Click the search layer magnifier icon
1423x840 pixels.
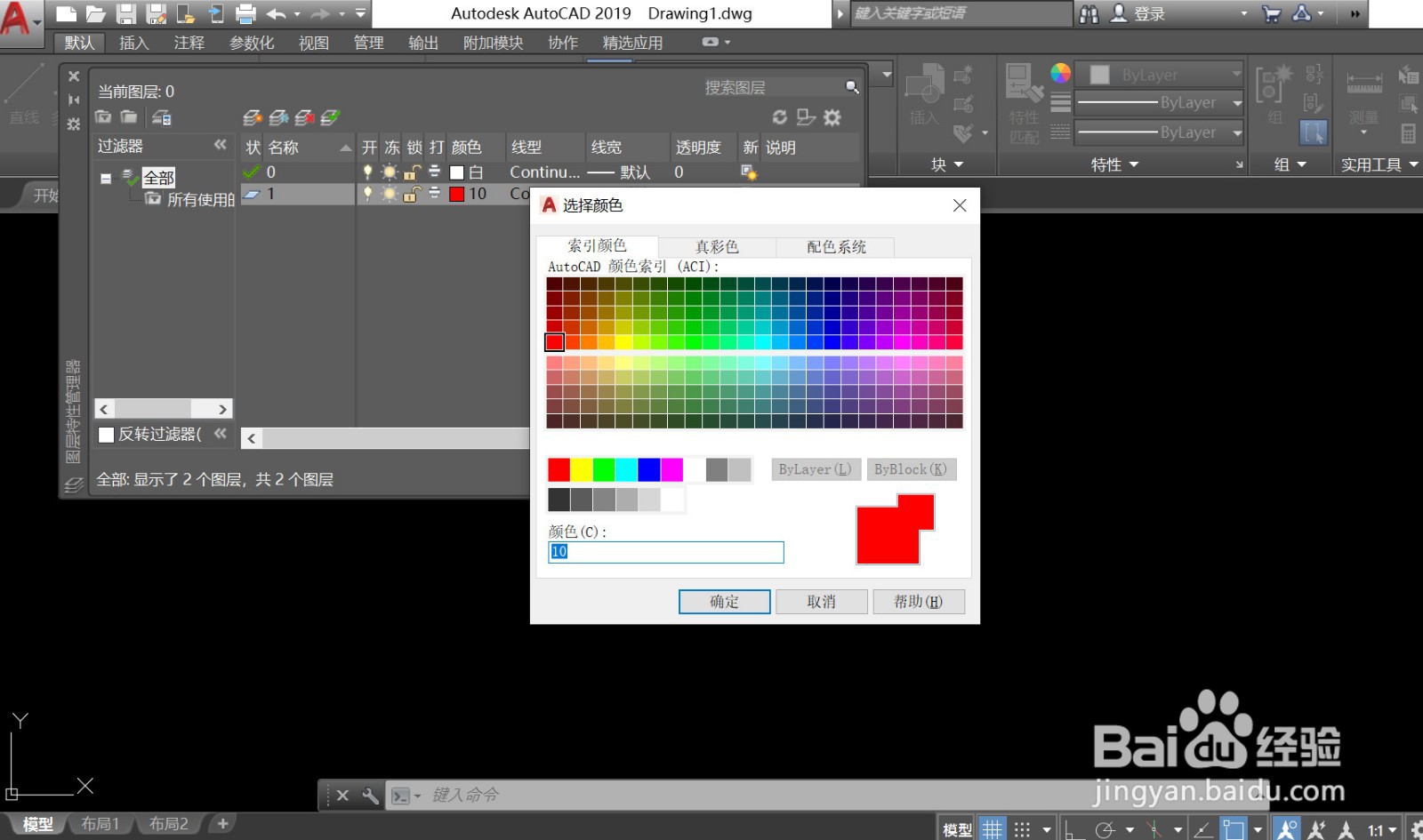pos(852,87)
